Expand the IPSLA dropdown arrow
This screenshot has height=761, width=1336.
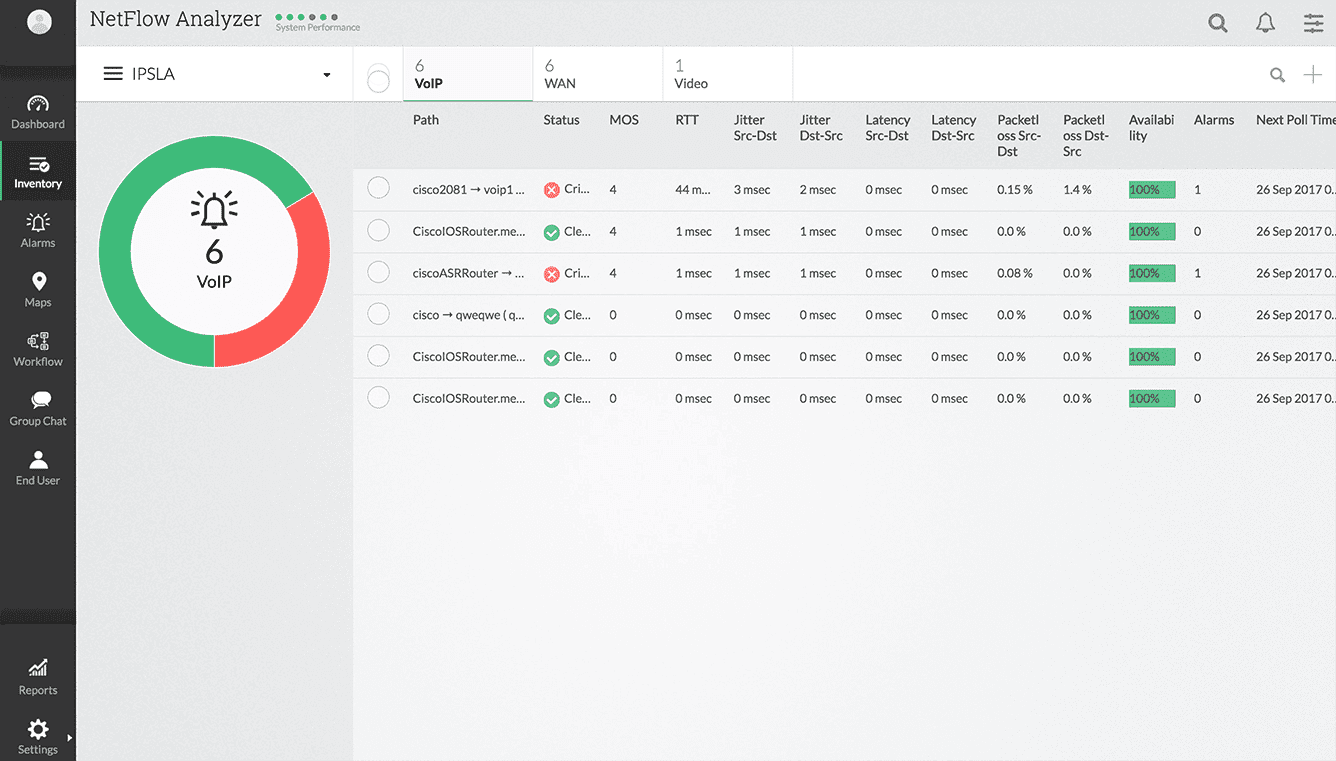326,75
